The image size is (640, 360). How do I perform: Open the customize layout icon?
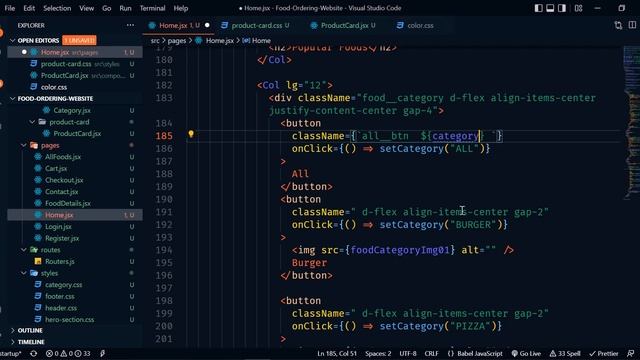[x=578, y=8]
